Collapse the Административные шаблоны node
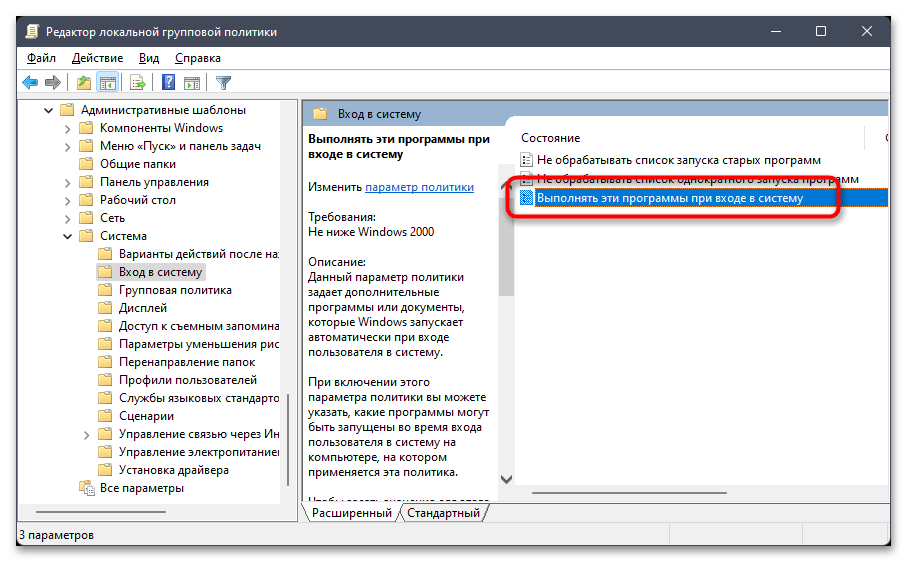This screenshot has width=907, height=562. click(49, 110)
